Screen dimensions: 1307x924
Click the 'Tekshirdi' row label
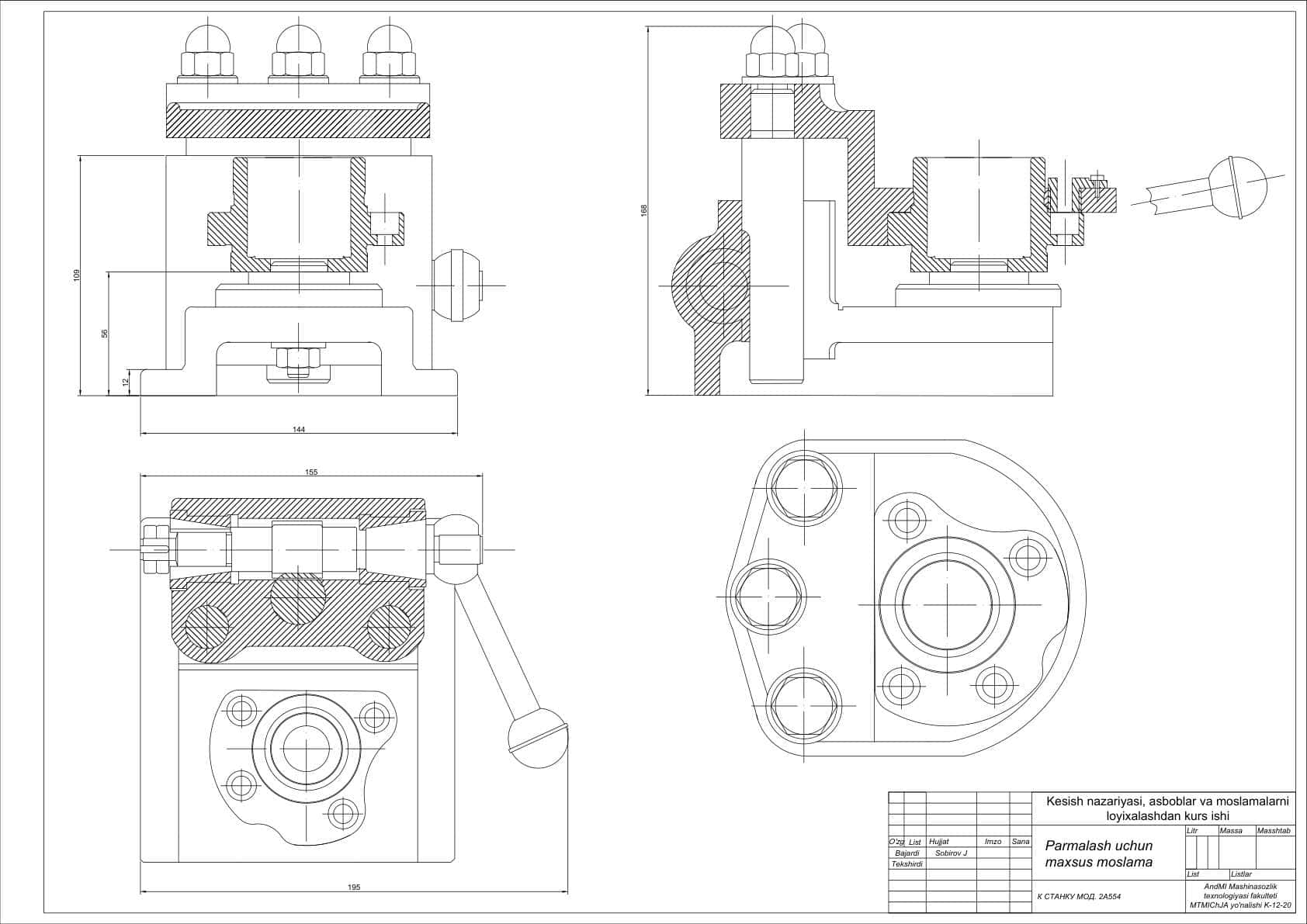[x=907, y=863]
